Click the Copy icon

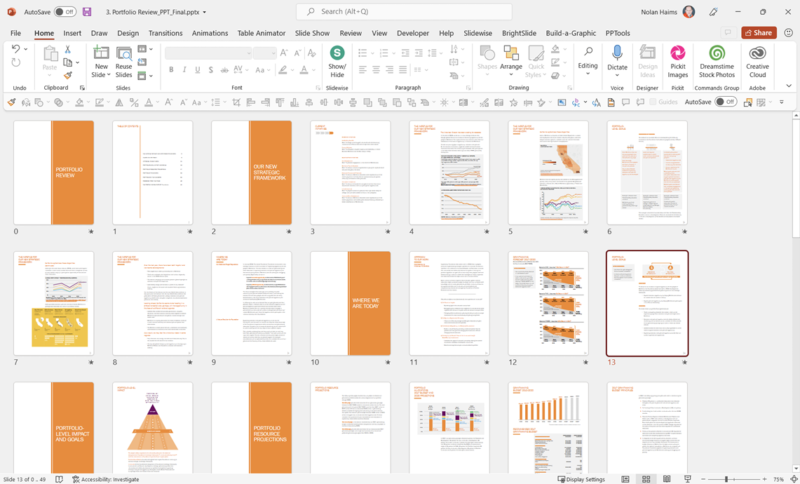(67, 62)
